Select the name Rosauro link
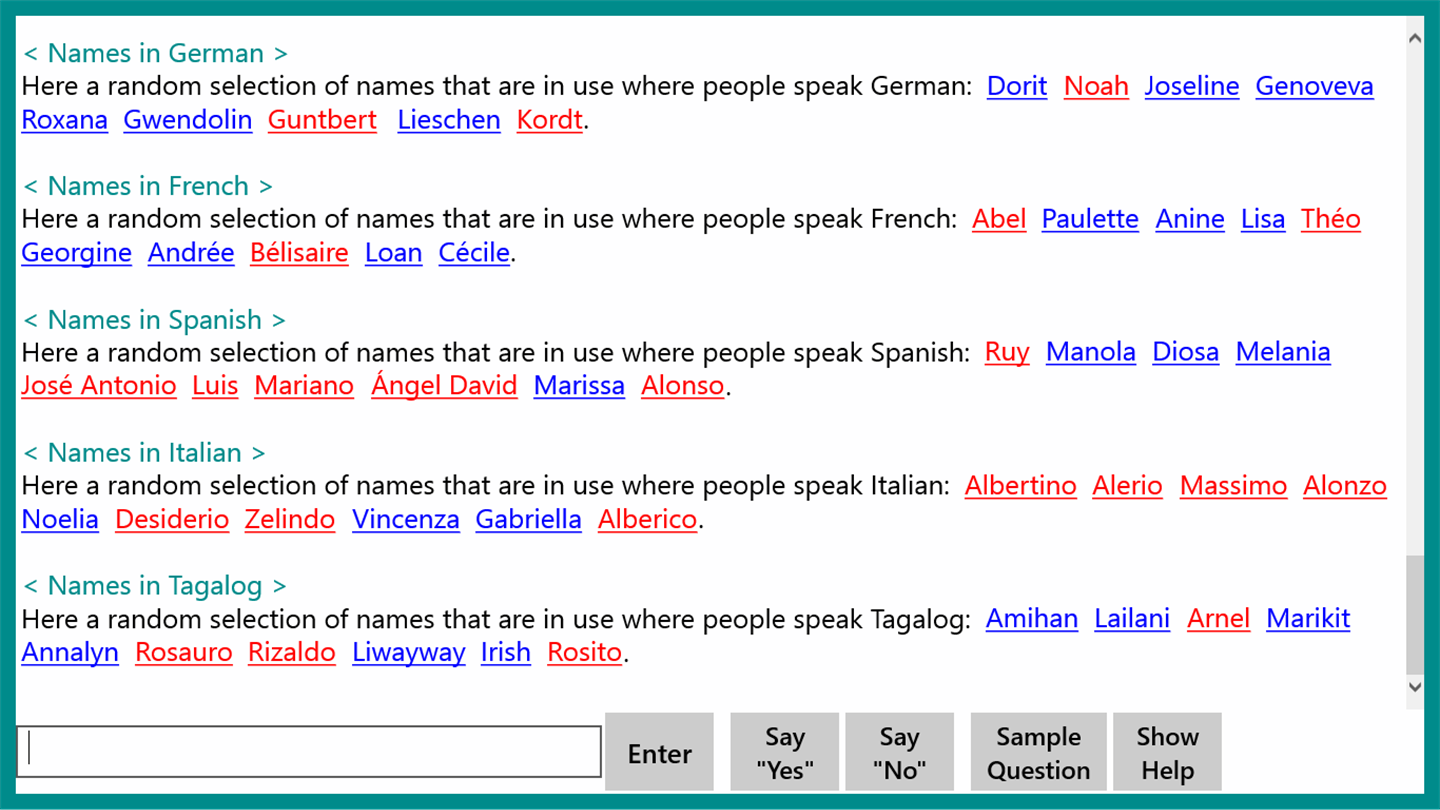 tap(184, 653)
